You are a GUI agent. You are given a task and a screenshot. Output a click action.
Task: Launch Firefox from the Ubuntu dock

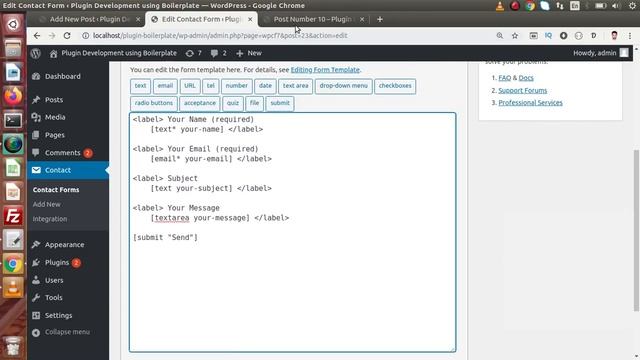pyautogui.click(x=13, y=97)
